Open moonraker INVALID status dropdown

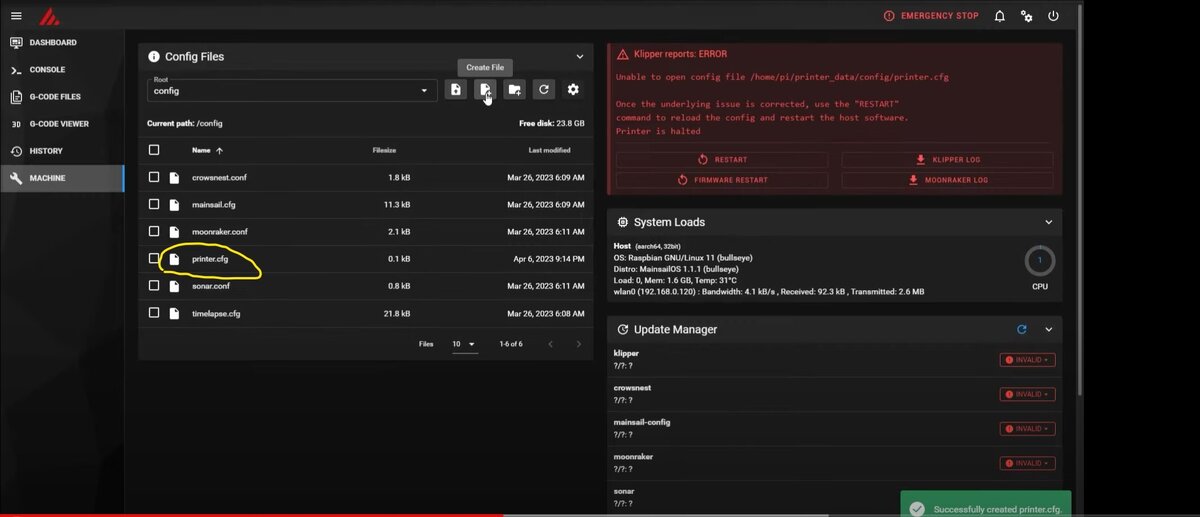coord(1027,463)
